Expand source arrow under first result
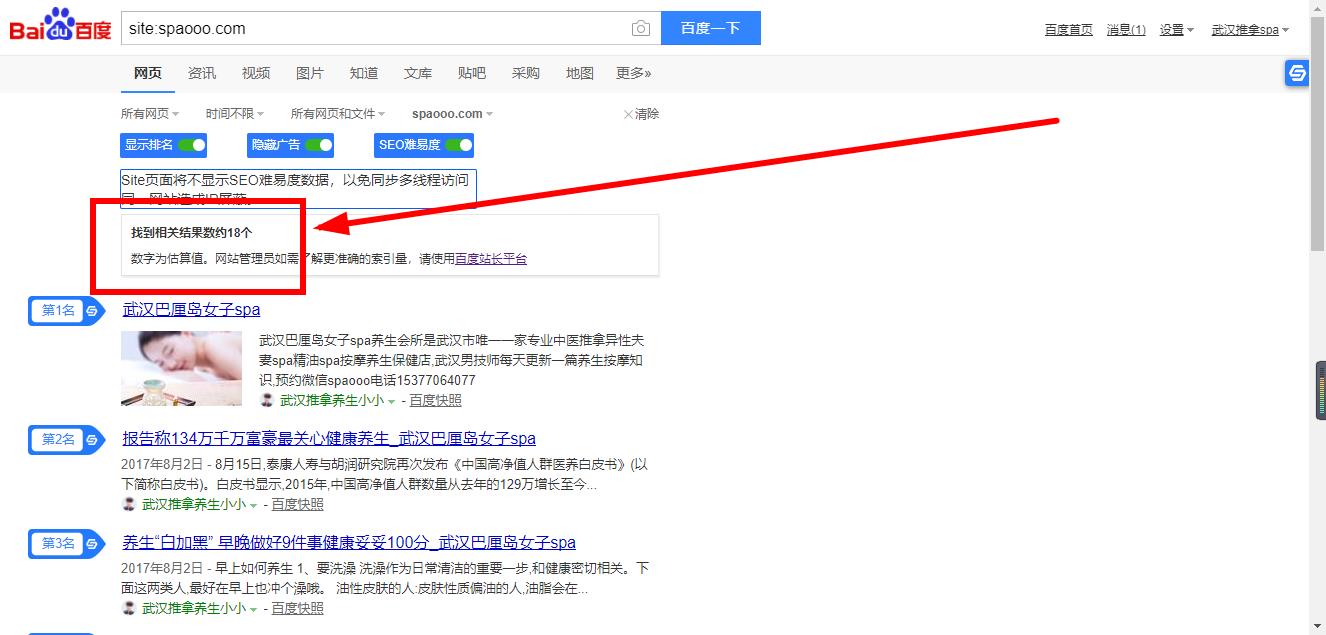The height and width of the screenshot is (635, 1326). tap(392, 401)
